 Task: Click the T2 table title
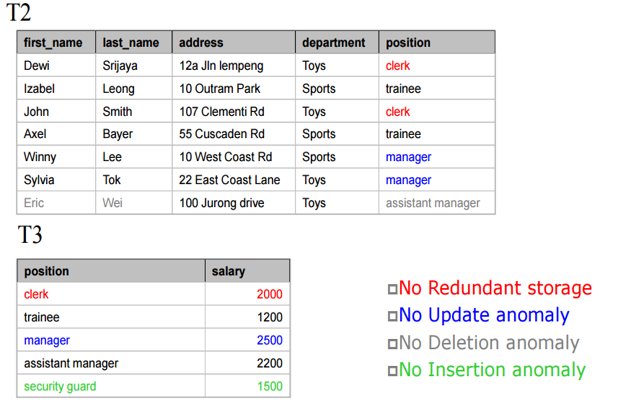pyautogui.click(x=18, y=13)
